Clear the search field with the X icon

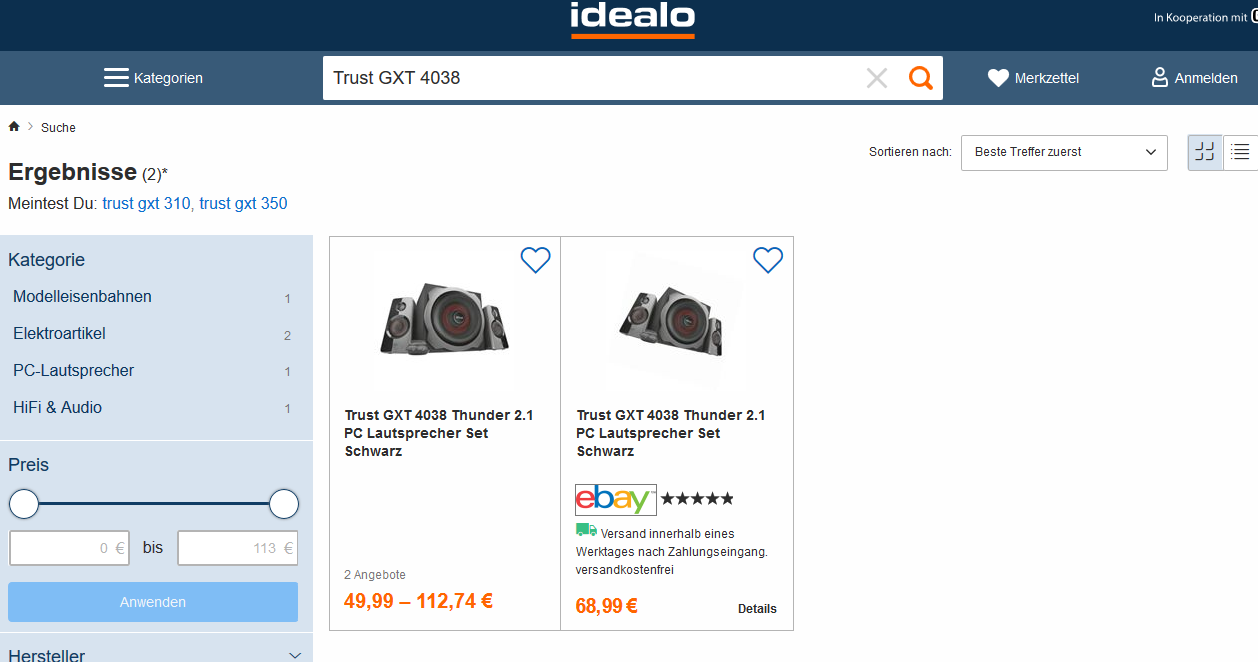point(877,78)
